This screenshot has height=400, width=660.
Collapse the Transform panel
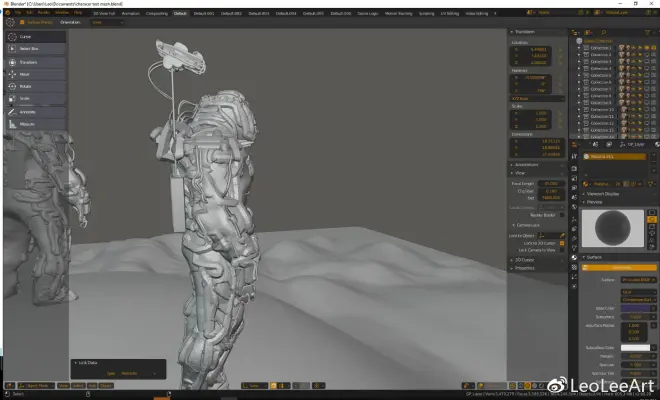(x=523, y=32)
